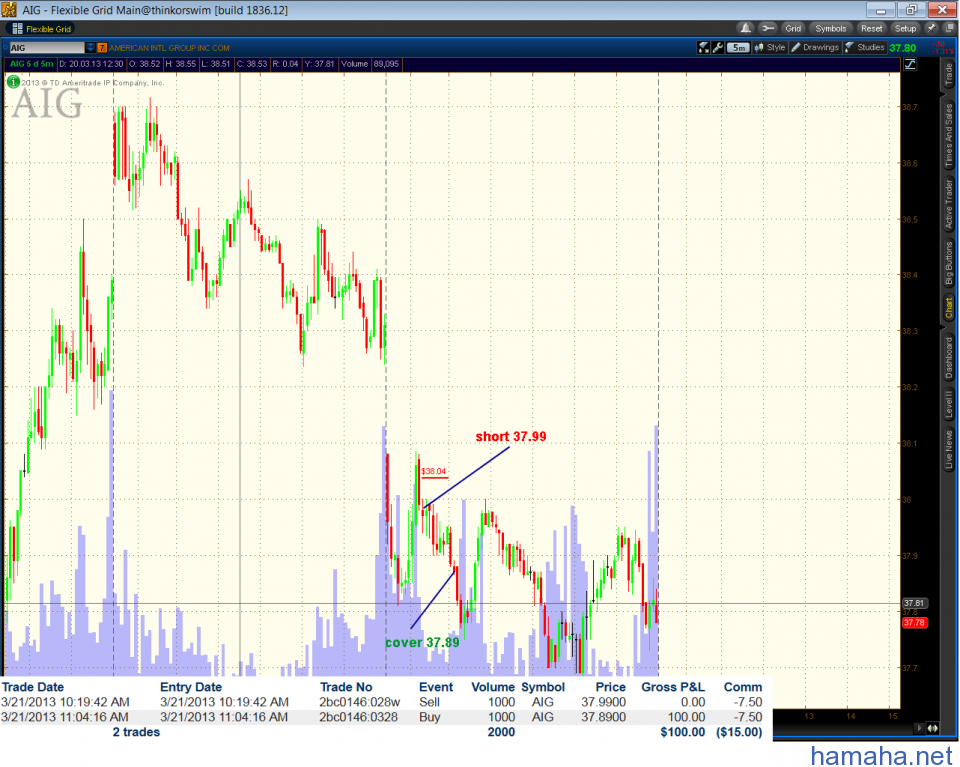Click the C: 38.53 close value
The height and width of the screenshot is (767, 960).
pyautogui.click(x=252, y=64)
